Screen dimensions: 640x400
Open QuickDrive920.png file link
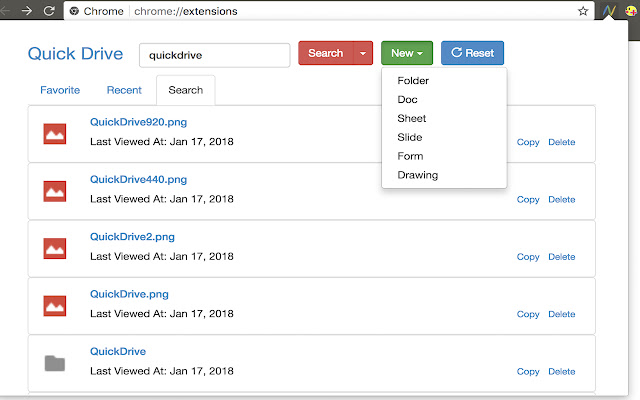138,122
